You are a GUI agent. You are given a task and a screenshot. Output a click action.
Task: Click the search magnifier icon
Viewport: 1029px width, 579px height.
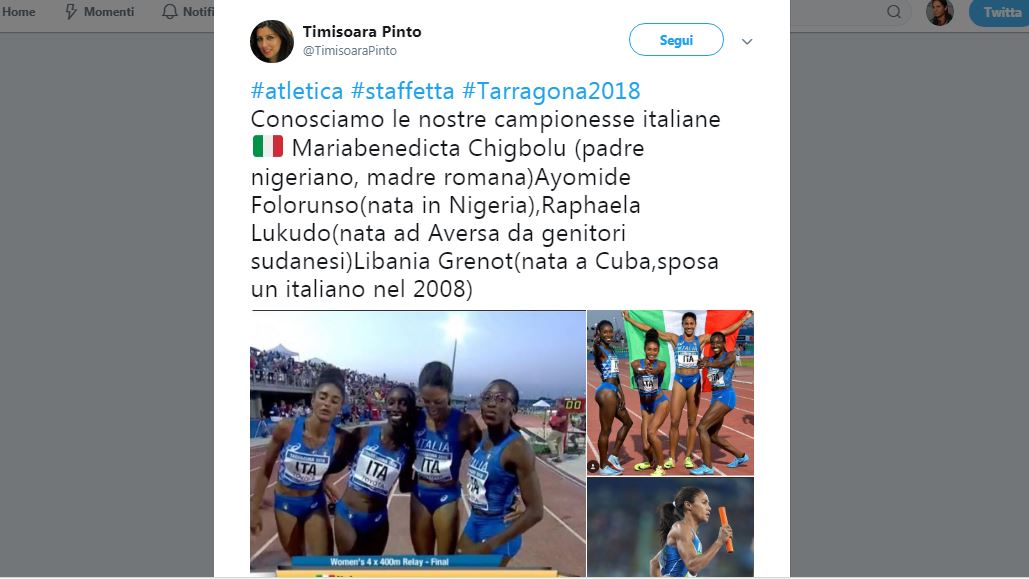894,12
